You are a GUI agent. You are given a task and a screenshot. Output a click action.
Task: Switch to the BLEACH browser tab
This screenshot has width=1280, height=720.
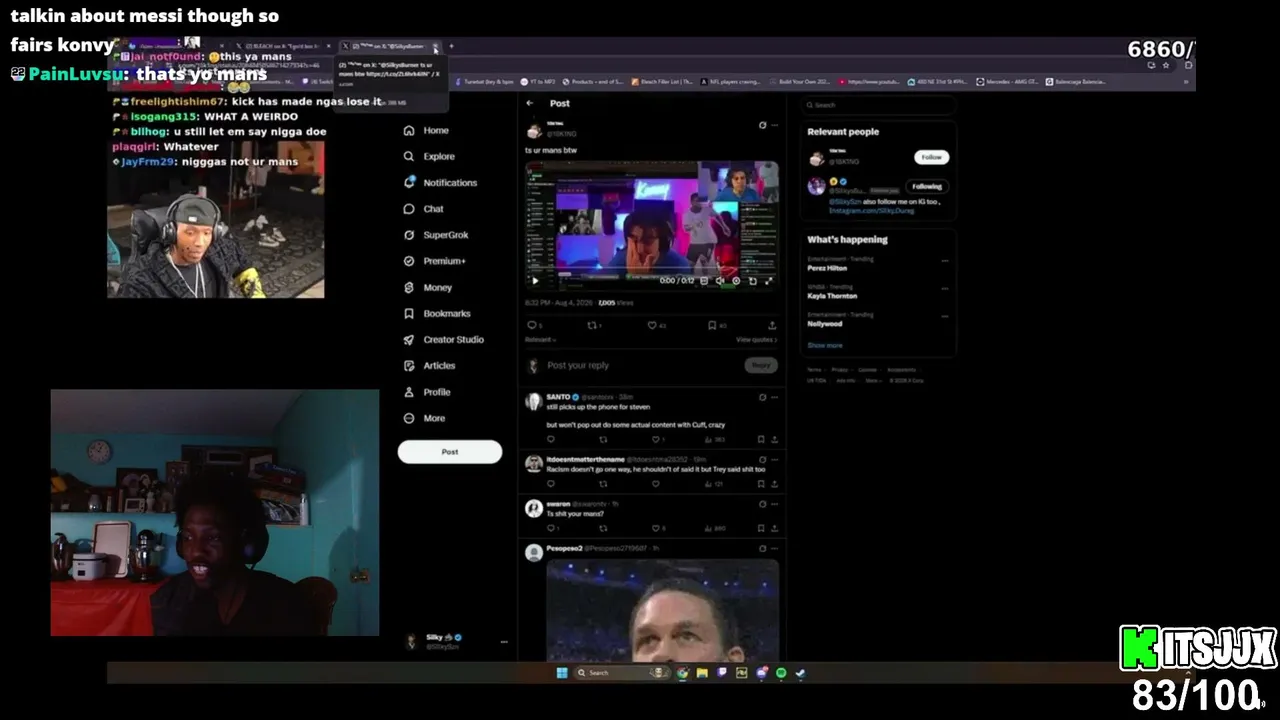click(x=285, y=46)
